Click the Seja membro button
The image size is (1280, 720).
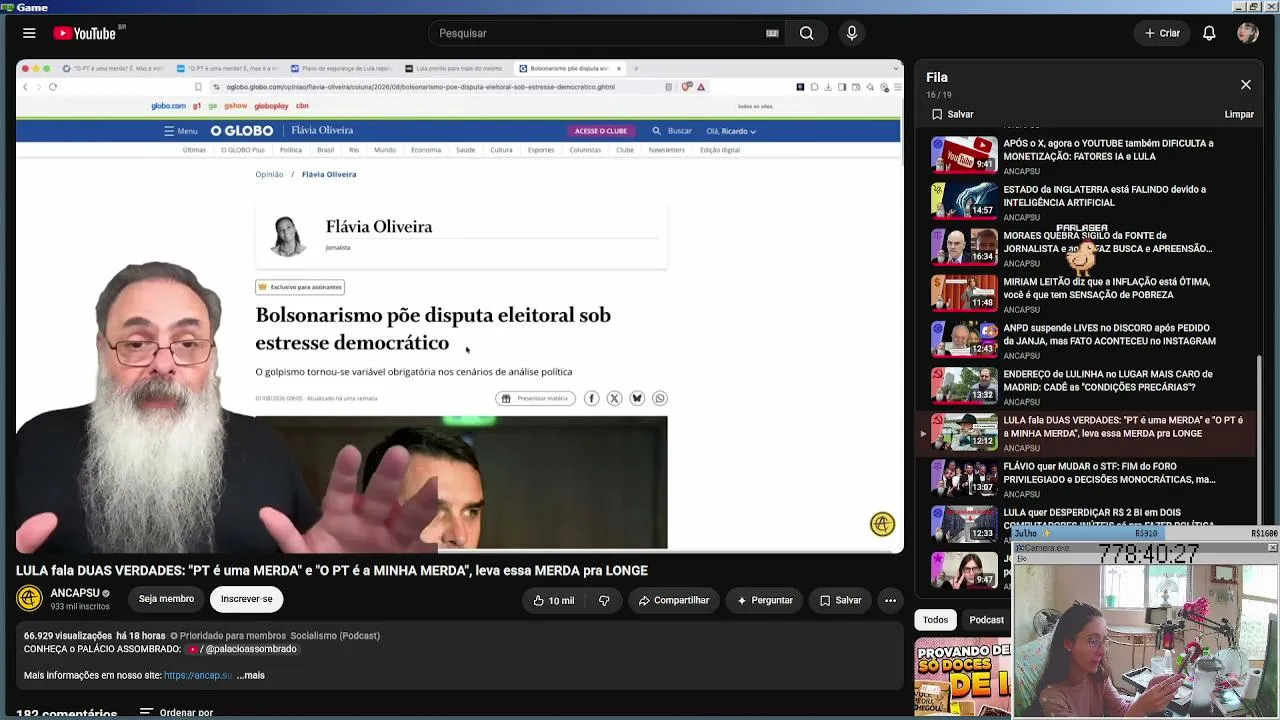point(166,599)
